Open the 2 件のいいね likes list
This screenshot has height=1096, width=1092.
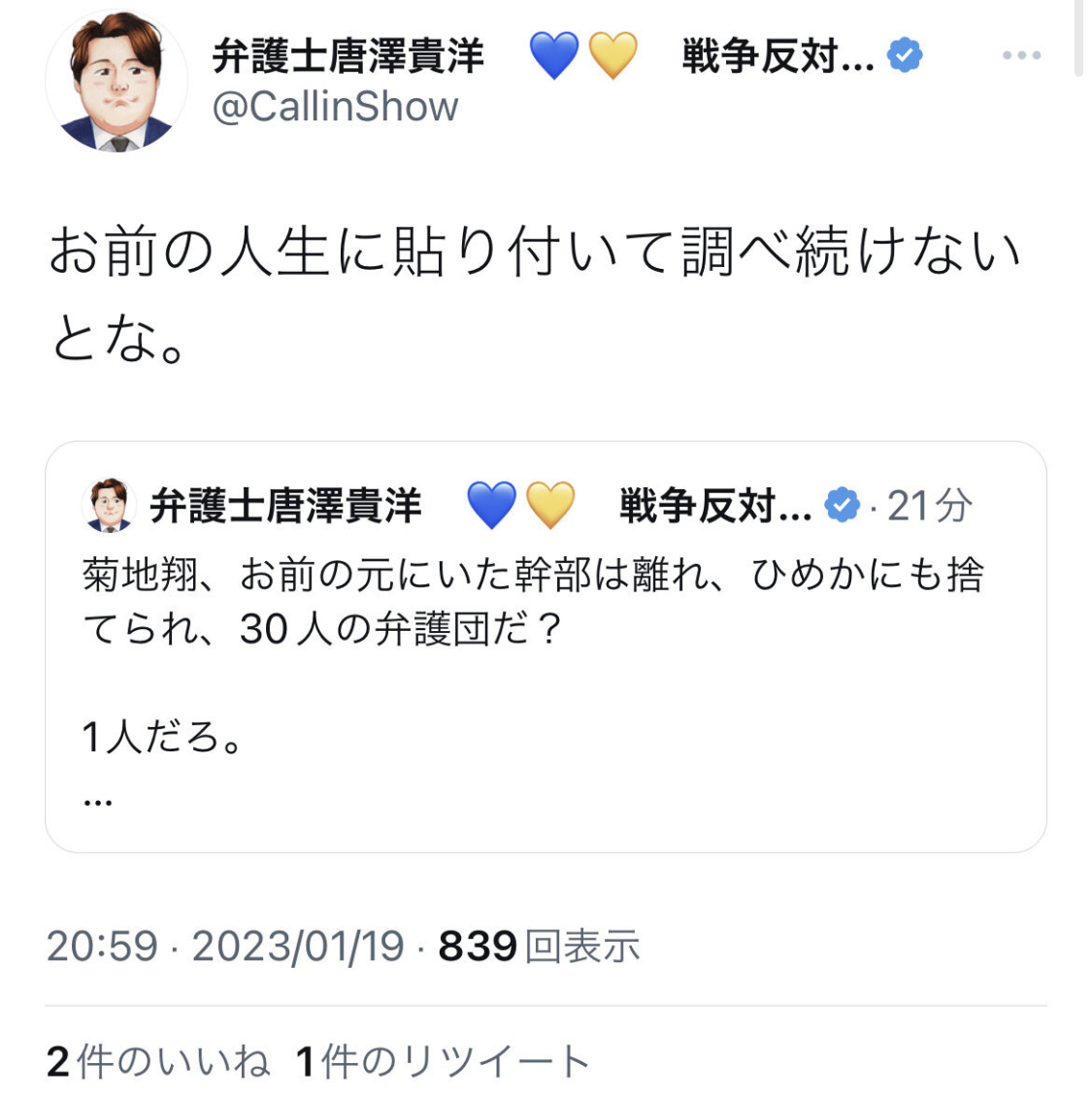pyautogui.click(x=158, y=1061)
